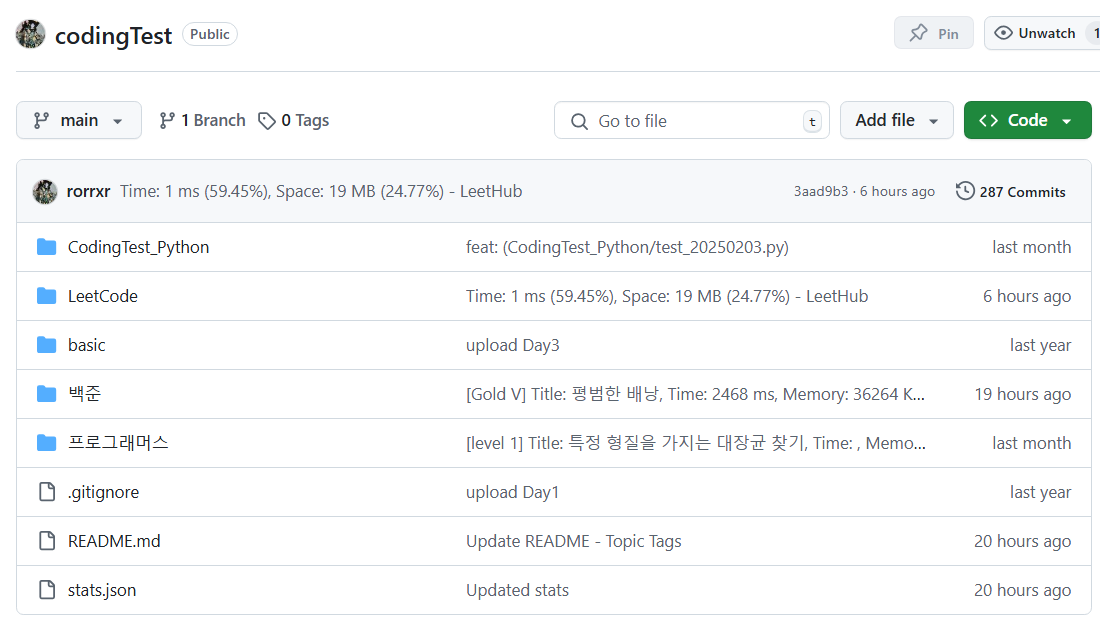Click the CodingTest_Python folder icon
Viewport: 1100px width, 628px height.
coord(46,247)
